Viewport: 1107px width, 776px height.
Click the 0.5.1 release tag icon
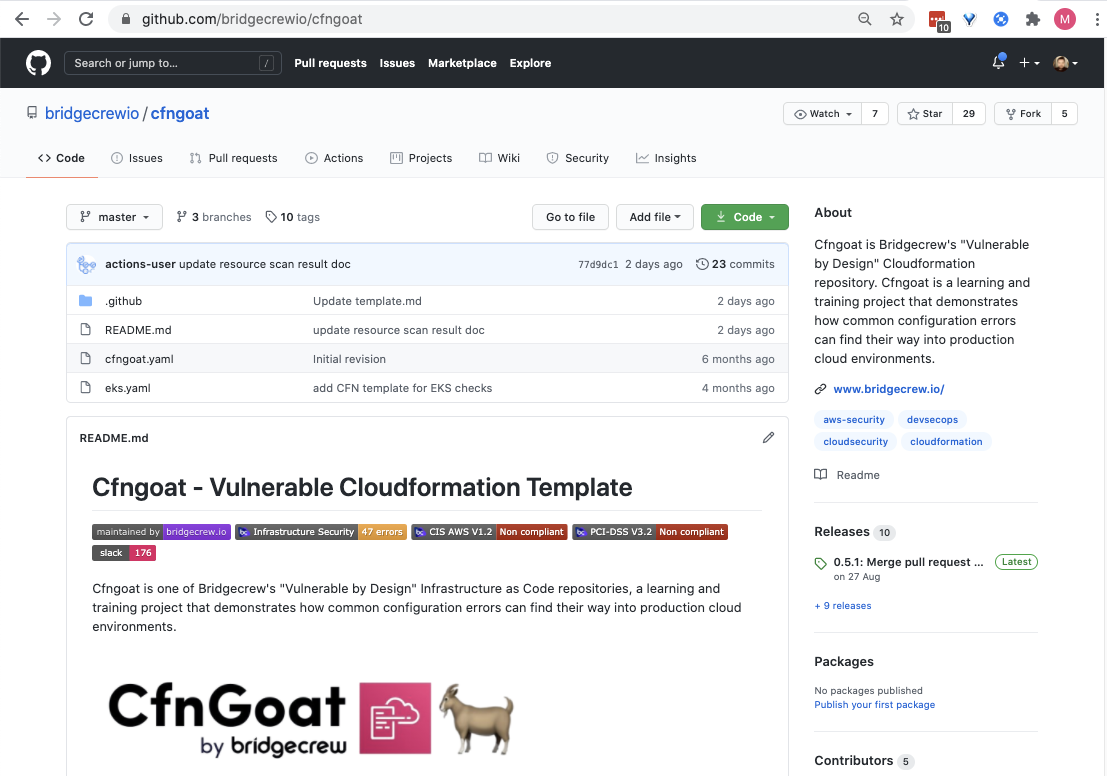(820, 563)
